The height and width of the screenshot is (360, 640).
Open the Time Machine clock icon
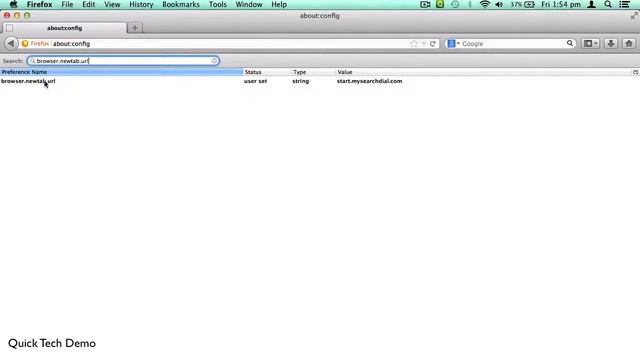pyautogui.click(x=455, y=4)
